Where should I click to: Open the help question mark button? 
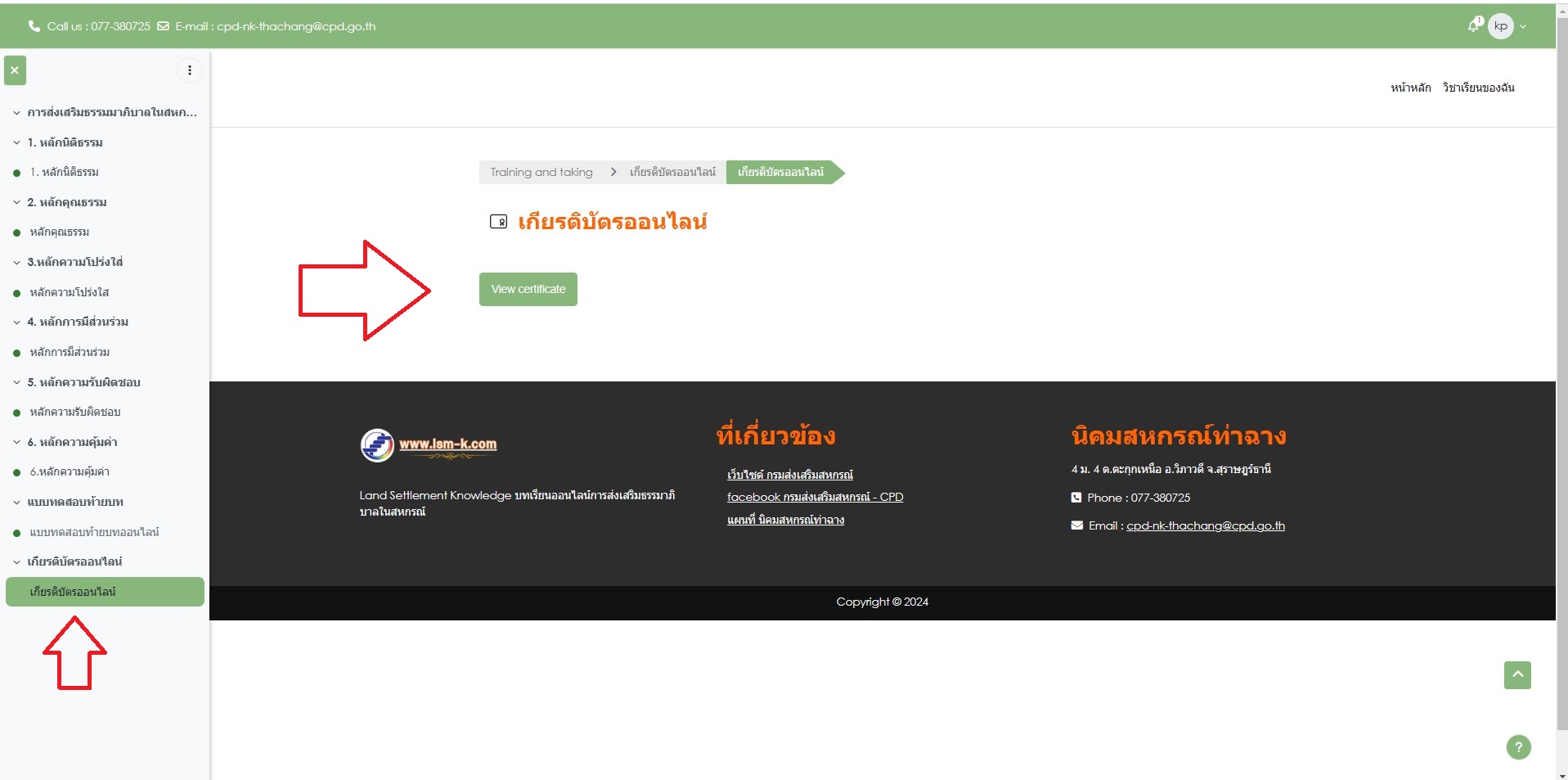[1518, 747]
